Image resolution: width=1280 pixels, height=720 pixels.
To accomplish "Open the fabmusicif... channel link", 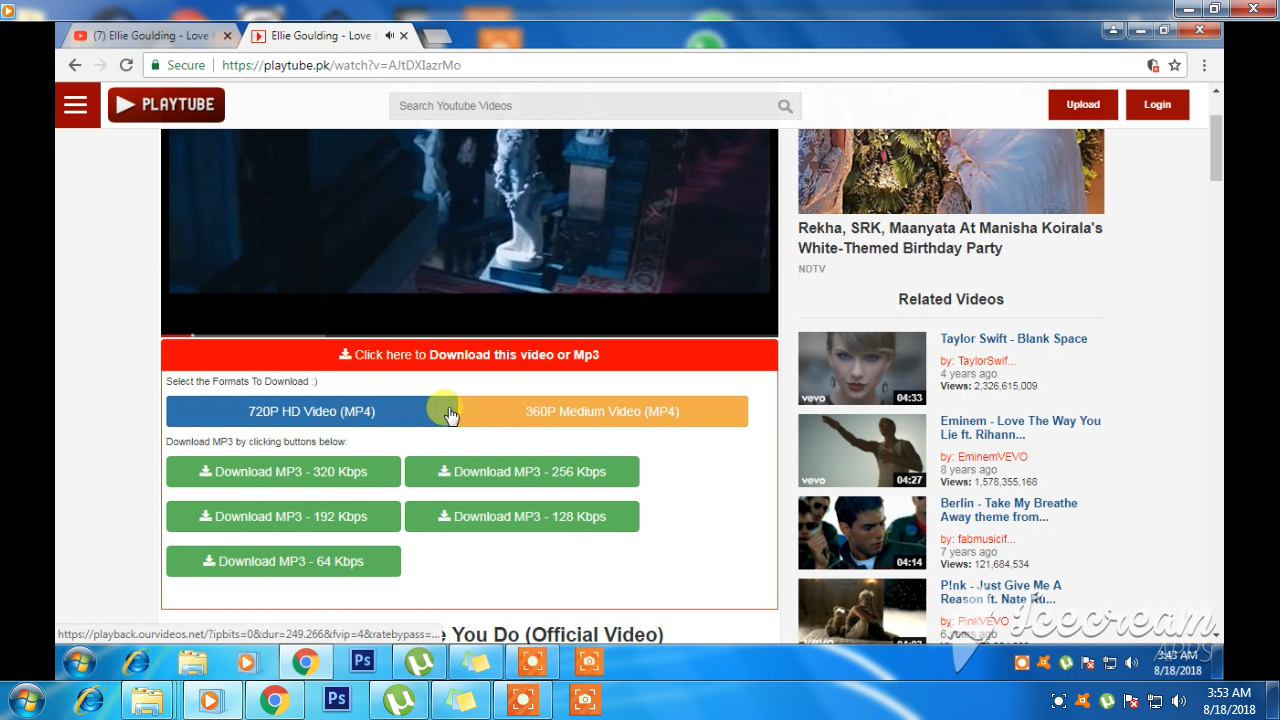I will click(986, 539).
